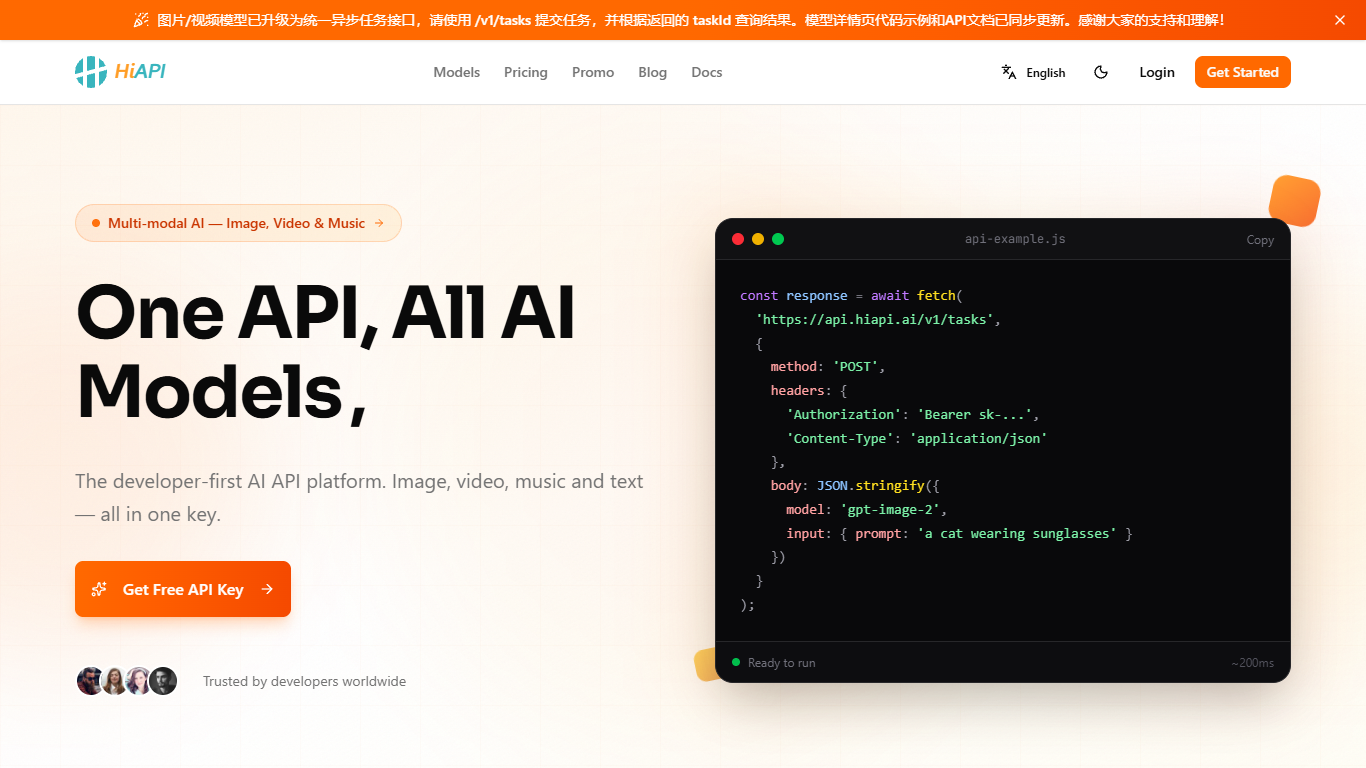Click the Login link
This screenshot has width=1366, height=768.
pos(1157,72)
